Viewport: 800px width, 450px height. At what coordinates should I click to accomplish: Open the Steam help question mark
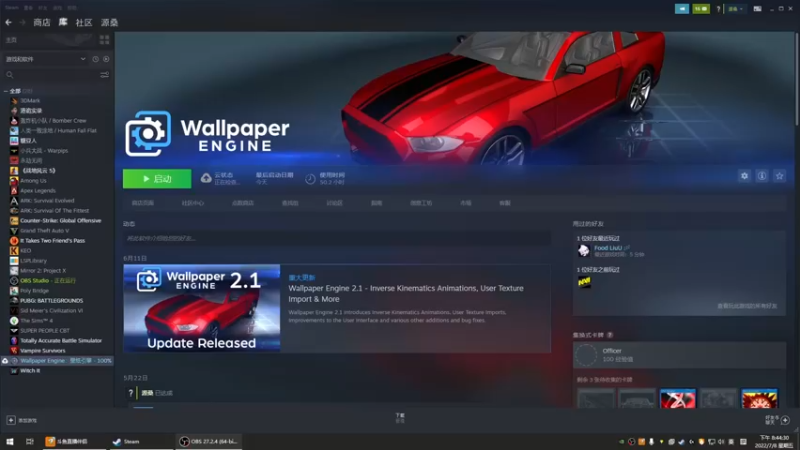coord(718,9)
